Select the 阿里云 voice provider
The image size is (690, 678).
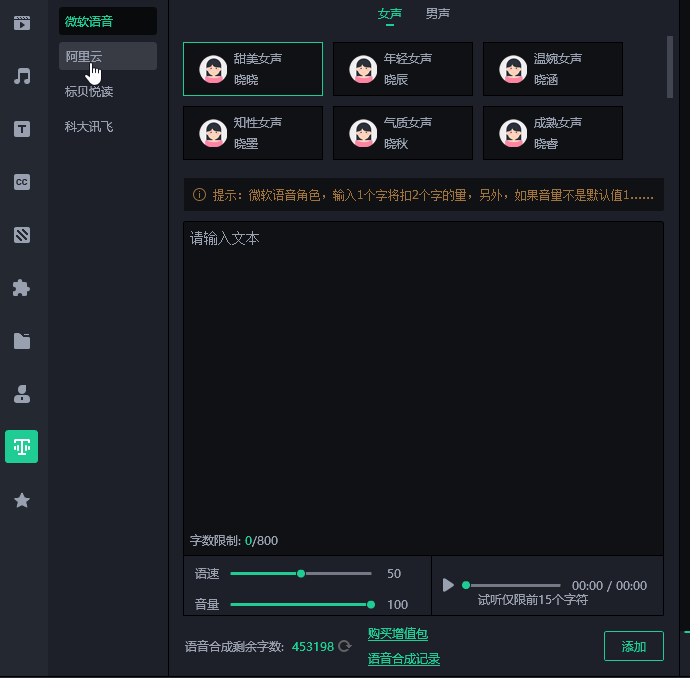(108, 56)
